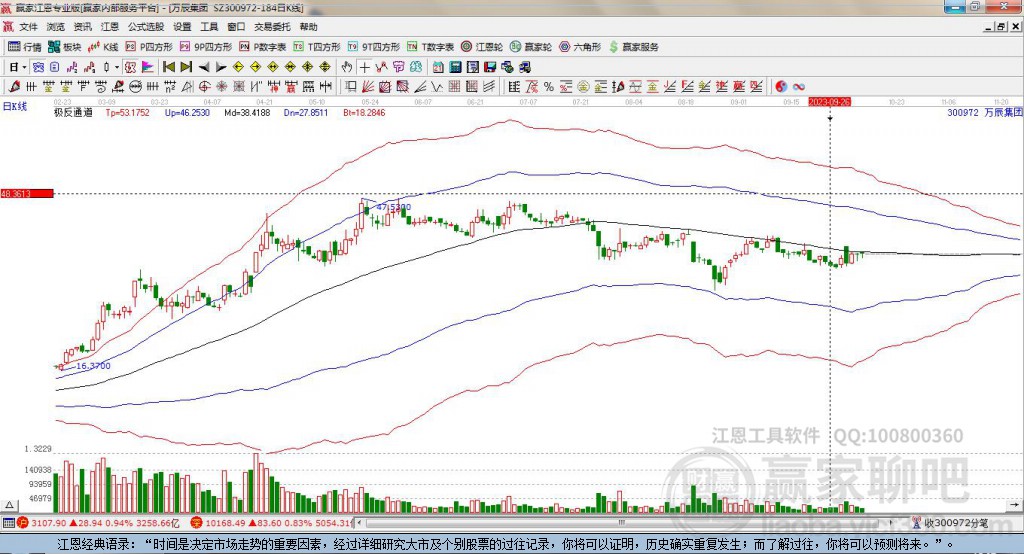The height and width of the screenshot is (554, 1024).
Task: Select the red pencil drawing tool
Action: click(14, 86)
